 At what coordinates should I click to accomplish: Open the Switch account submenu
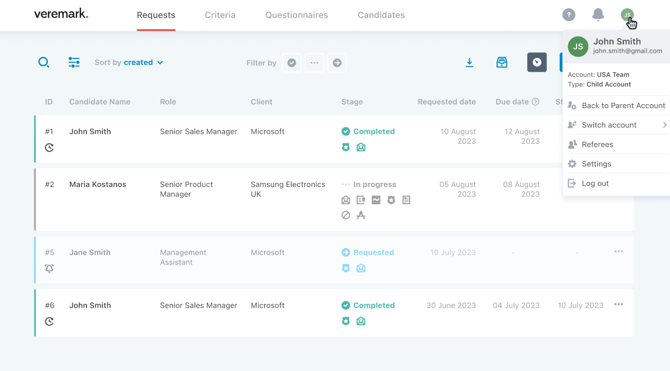tap(617, 125)
